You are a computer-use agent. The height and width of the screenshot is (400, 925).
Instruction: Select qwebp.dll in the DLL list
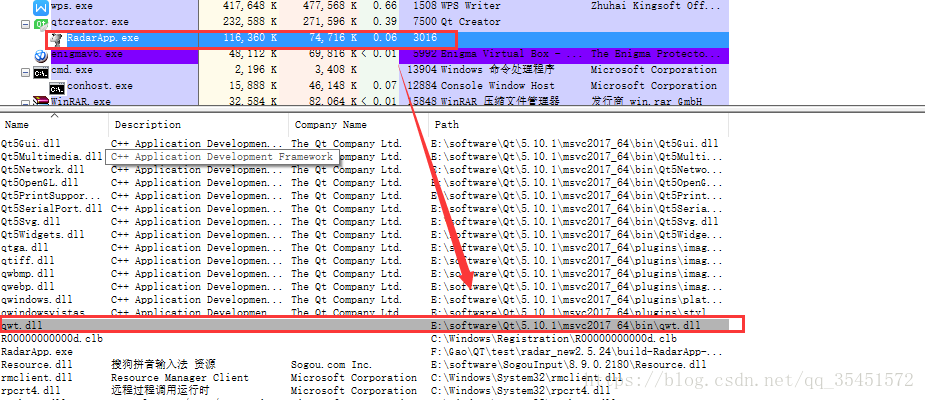[x=28, y=286]
